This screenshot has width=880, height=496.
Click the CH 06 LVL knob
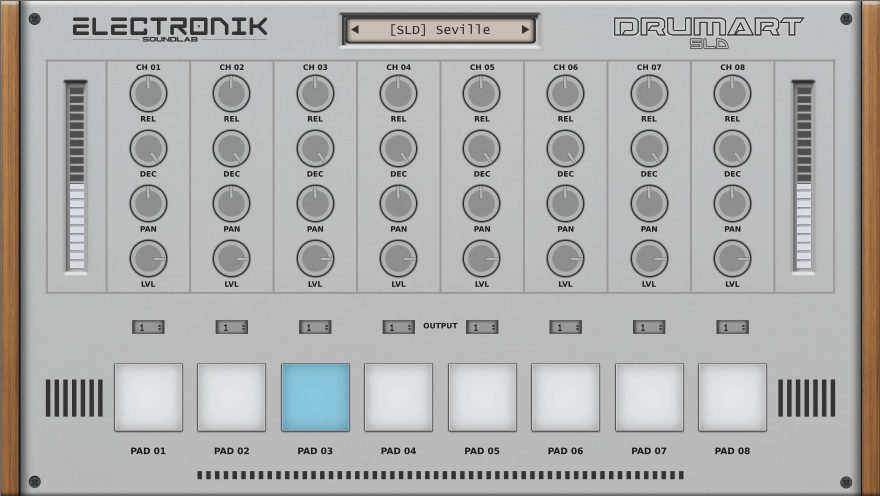(566, 259)
